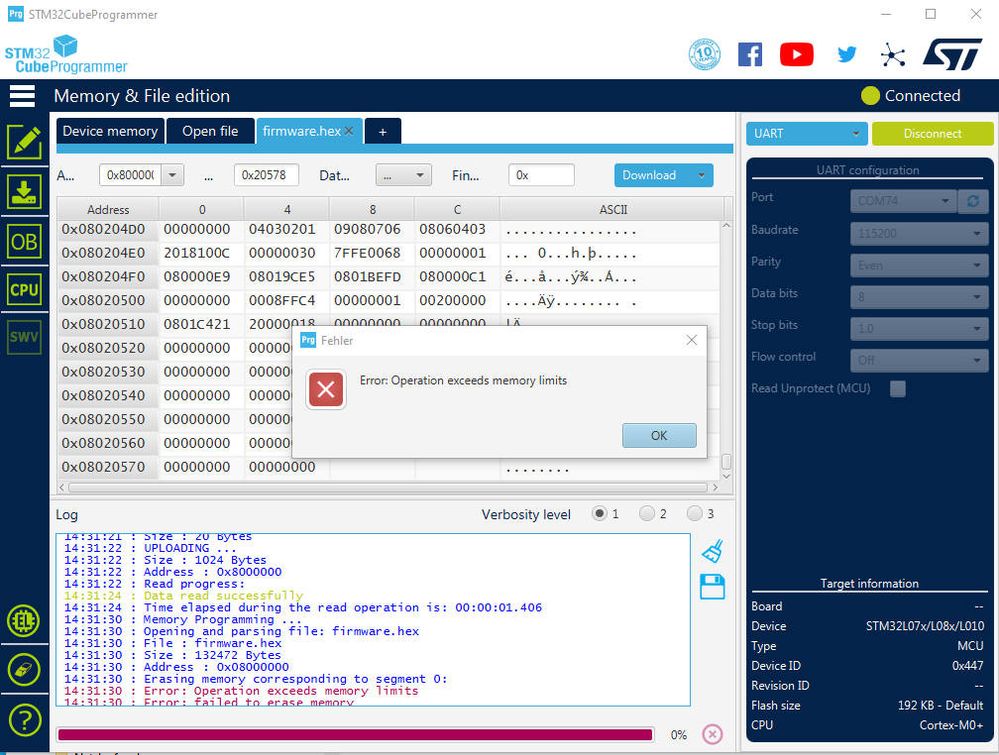Open the SWV viewer icon

point(24,337)
